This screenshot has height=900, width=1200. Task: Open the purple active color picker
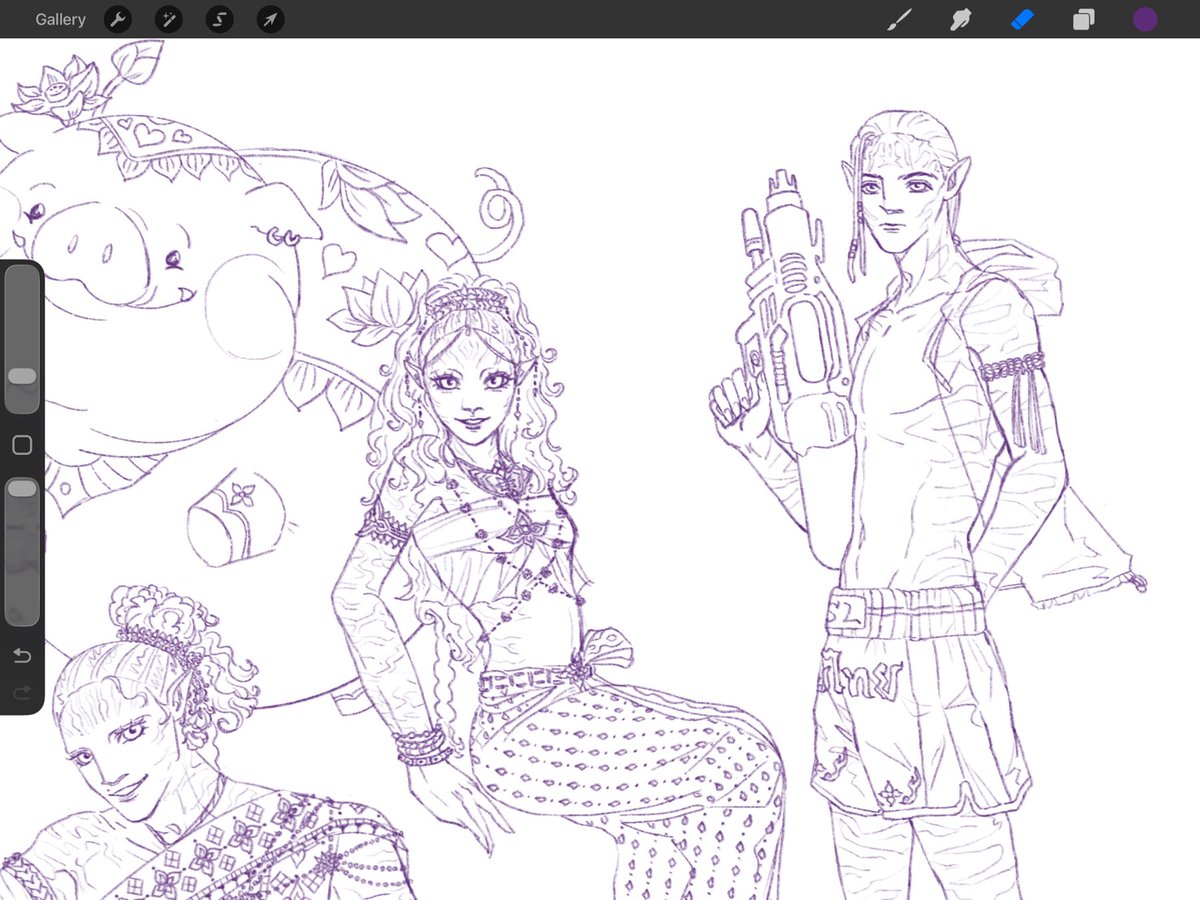[1145, 19]
